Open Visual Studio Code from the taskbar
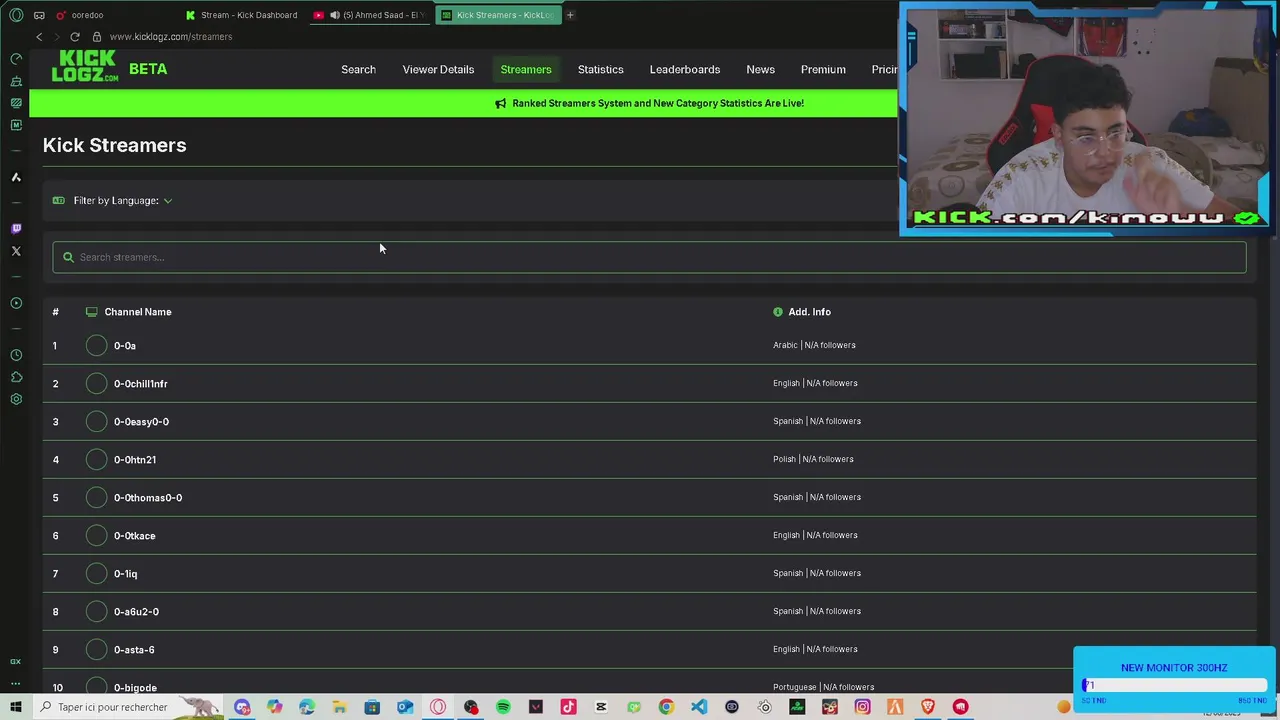The width and height of the screenshot is (1280, 720). (x=699, y=707)
